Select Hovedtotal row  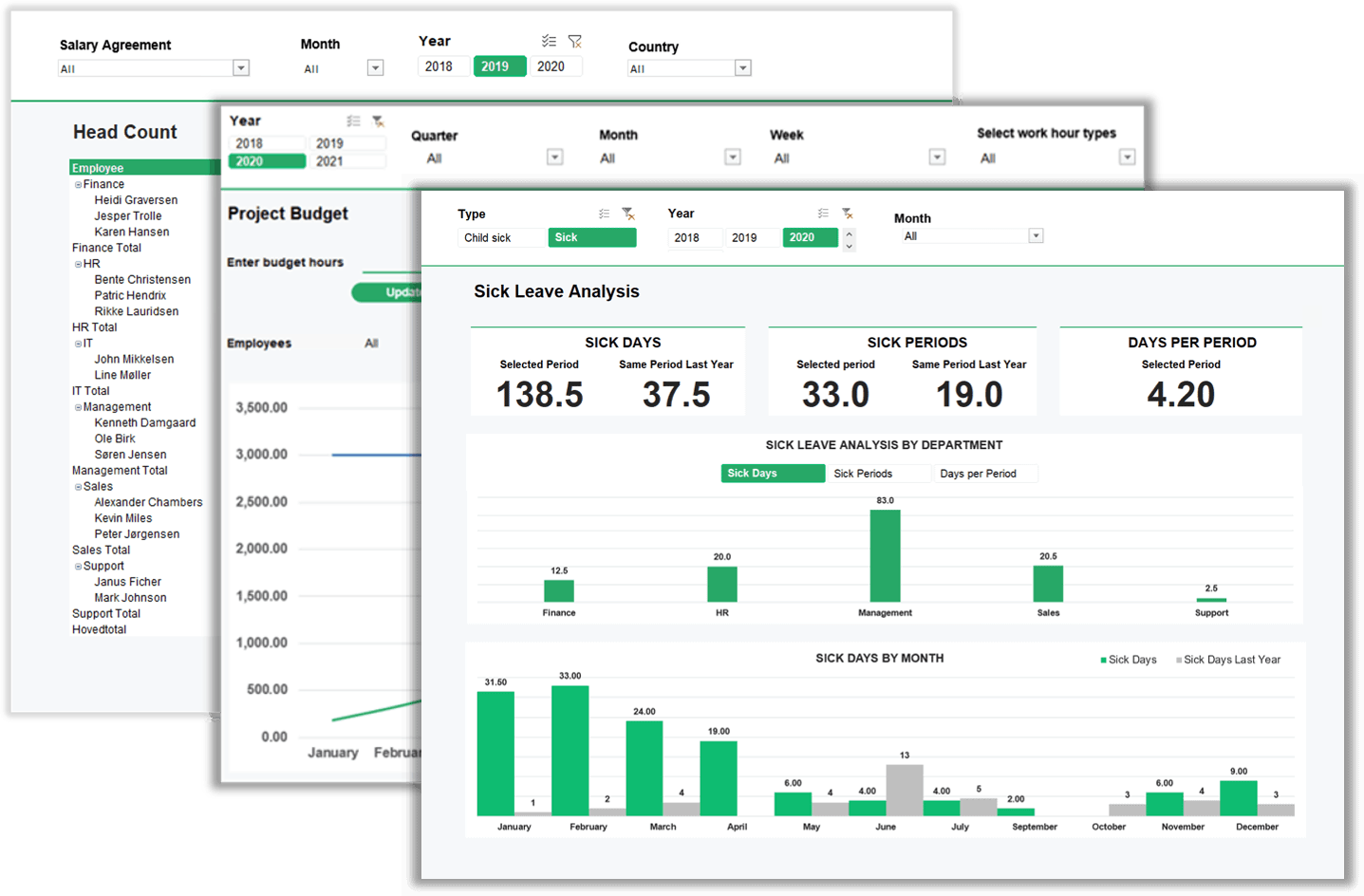pyautogui.click(x=99, y=630)
